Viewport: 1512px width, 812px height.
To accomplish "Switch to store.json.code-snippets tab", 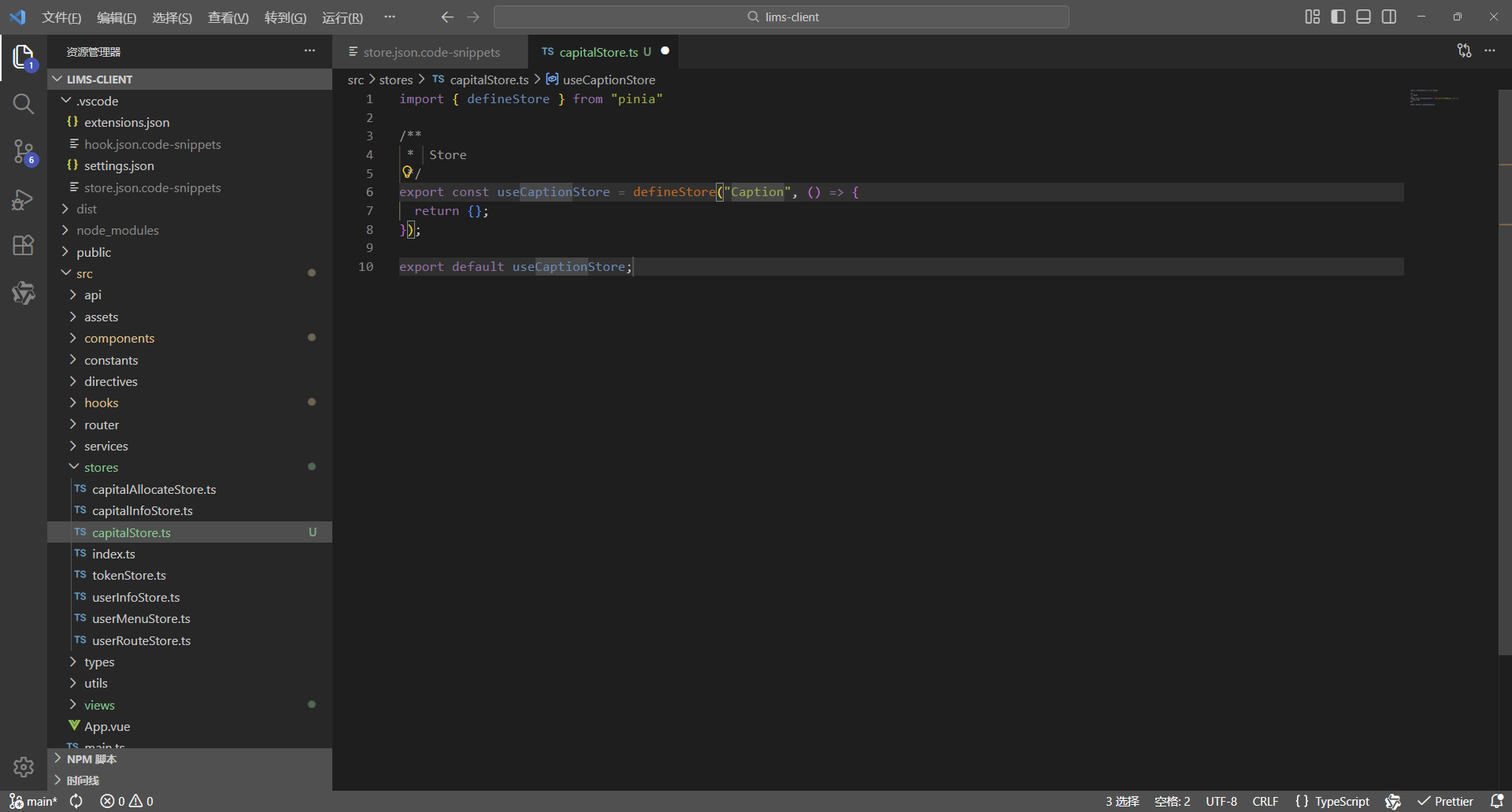I will 430,52.
